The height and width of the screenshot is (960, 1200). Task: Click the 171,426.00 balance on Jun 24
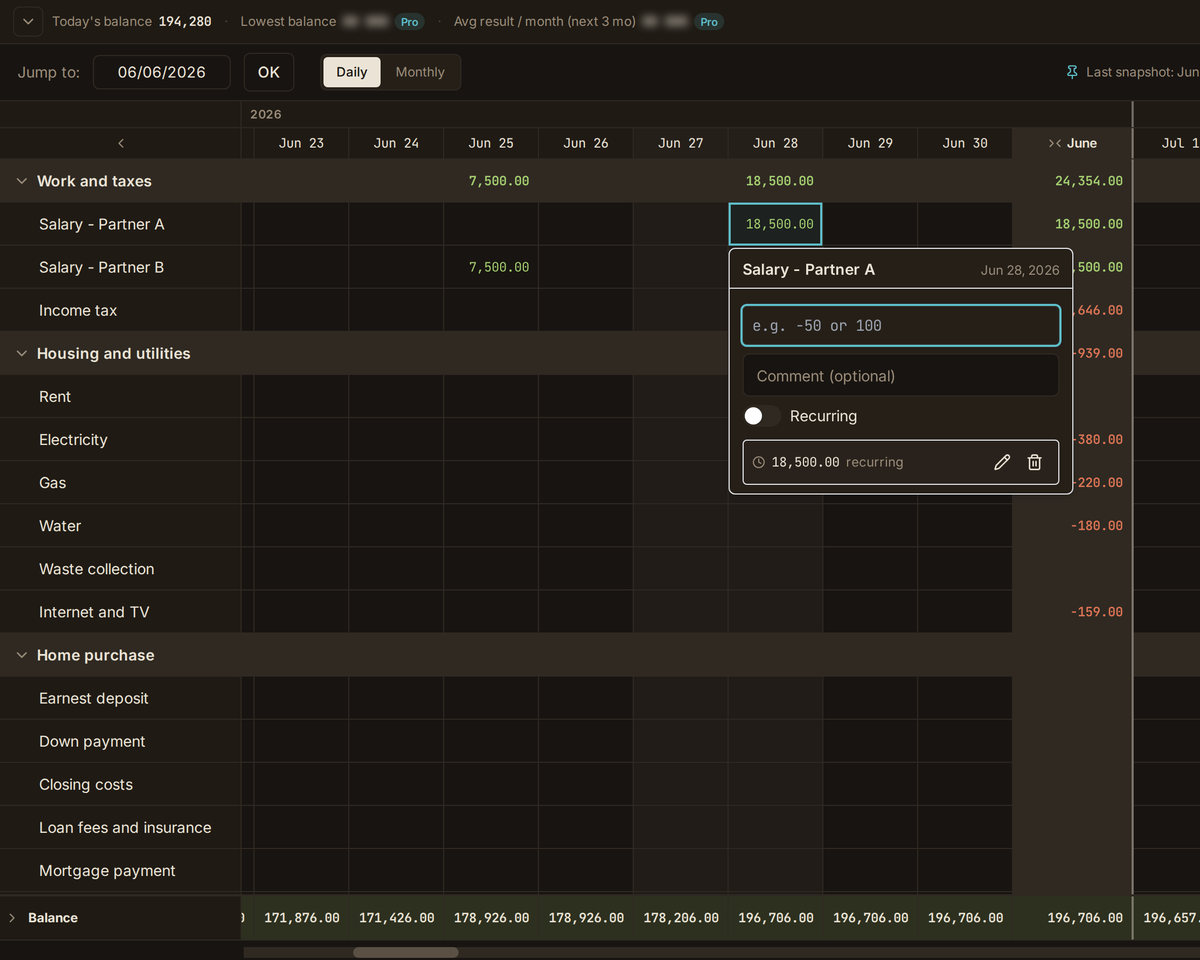(x=396, y=917)
